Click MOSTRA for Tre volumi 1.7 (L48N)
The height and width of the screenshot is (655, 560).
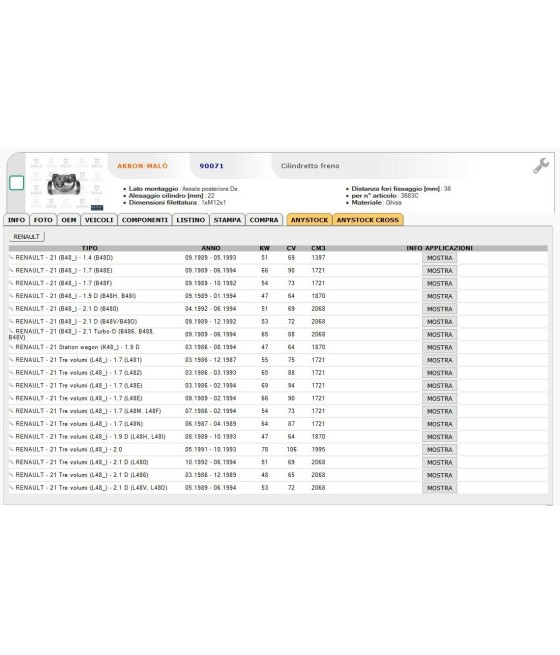(439, 424)
